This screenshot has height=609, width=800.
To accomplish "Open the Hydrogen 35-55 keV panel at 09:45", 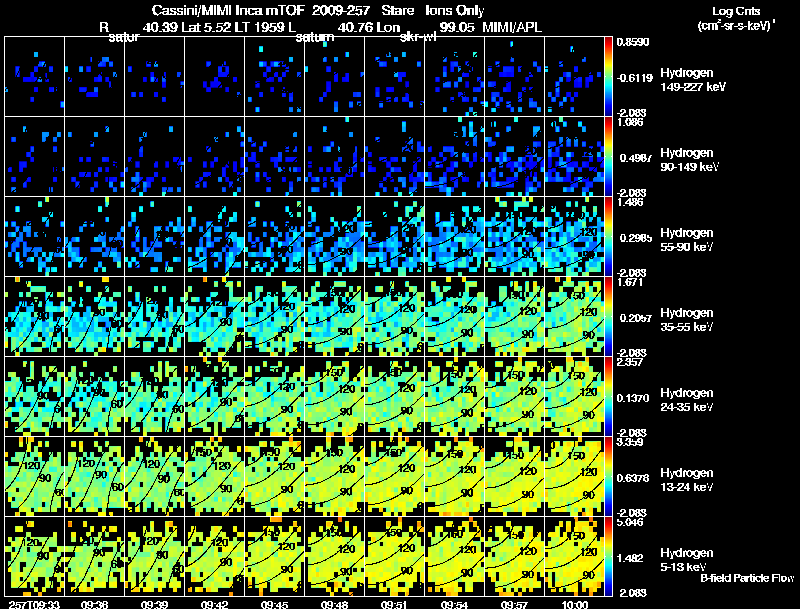I will tap(274, 317).
